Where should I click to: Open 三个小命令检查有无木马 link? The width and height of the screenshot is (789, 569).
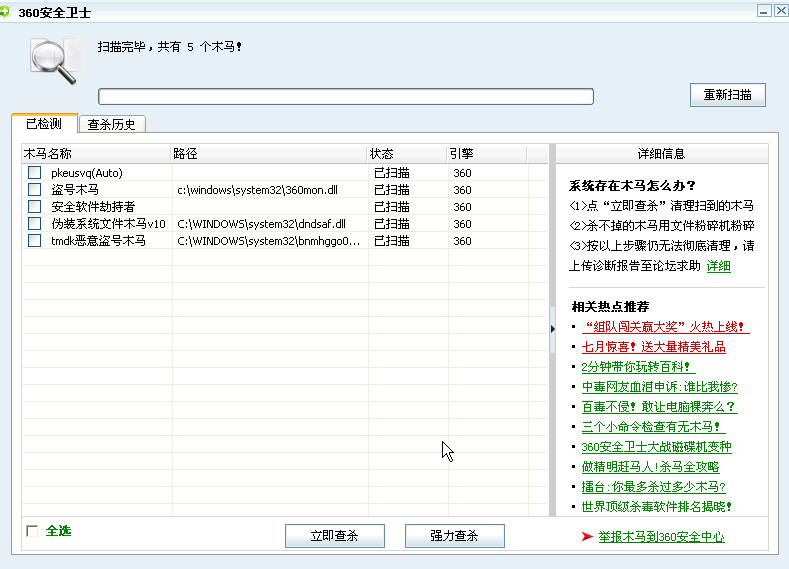click(653, 427)
